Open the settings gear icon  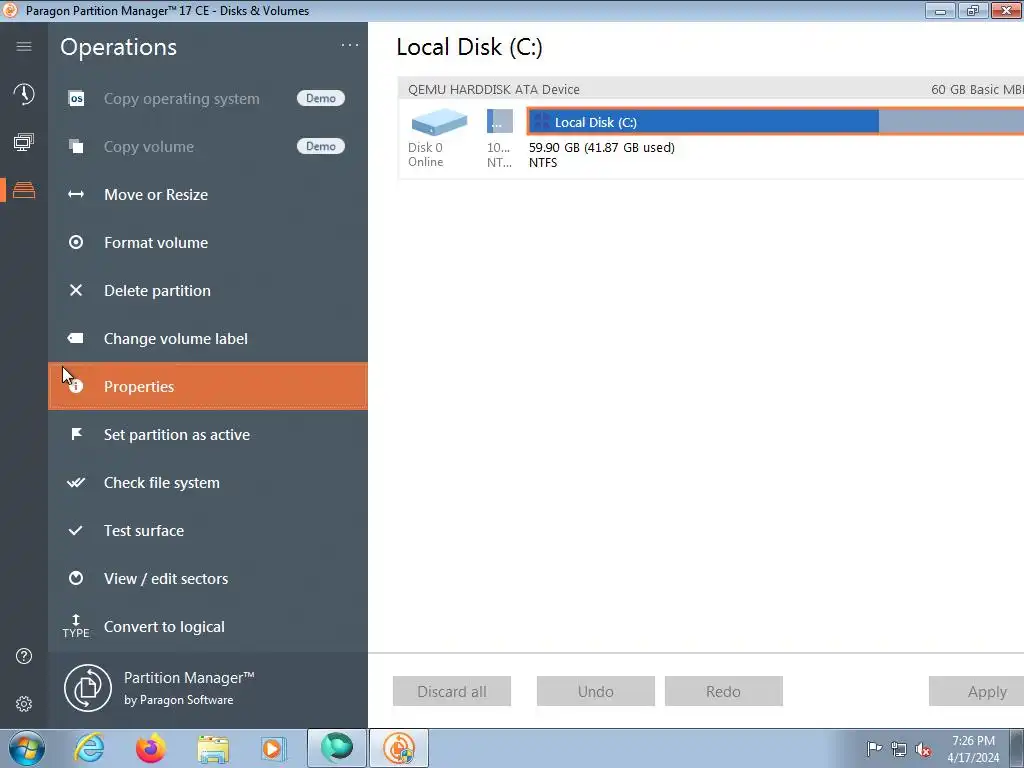24,704
